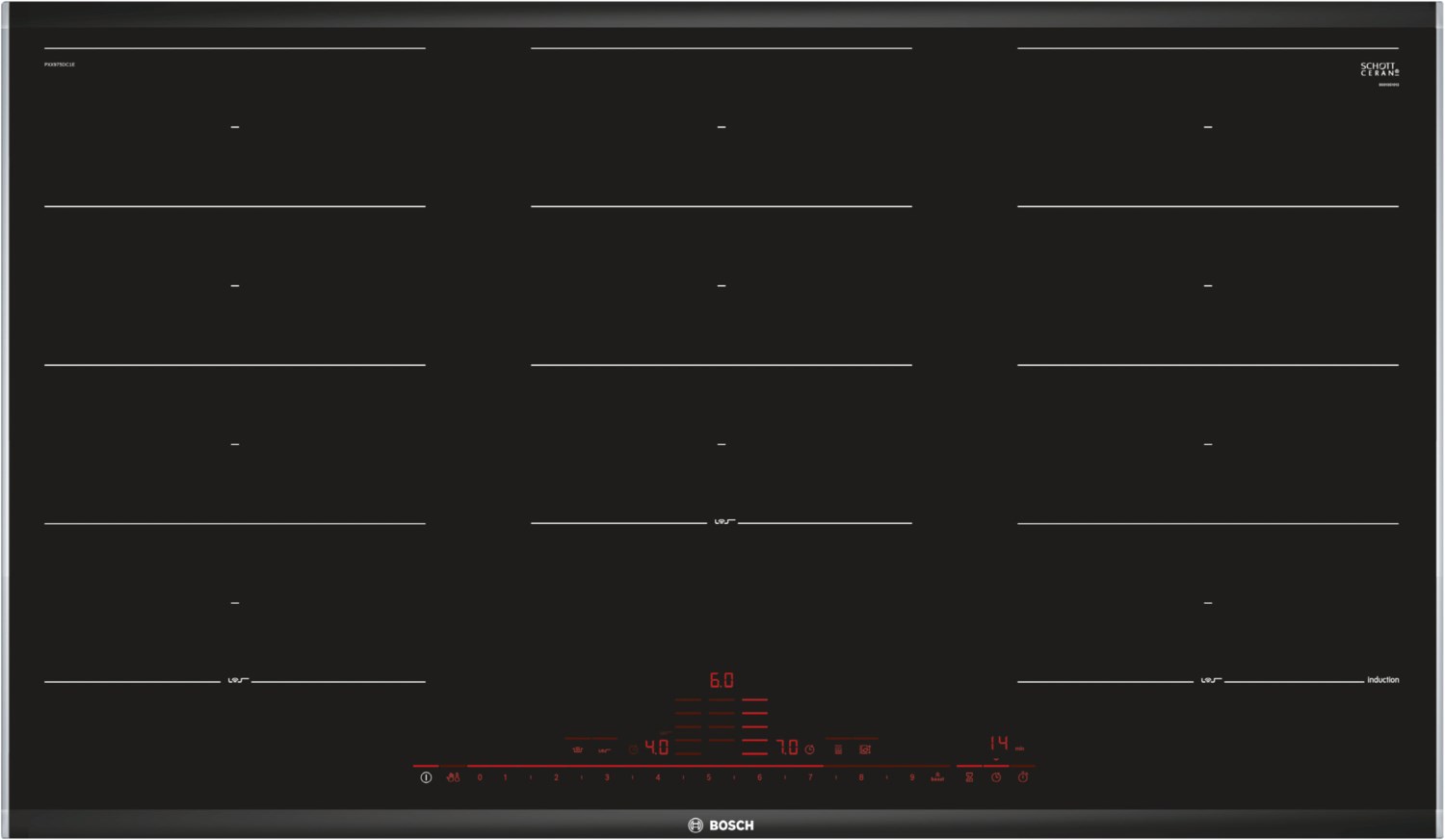1445x840 pixels.
Task: Toggle the flex zone icon beside keep-warm
Action: [x=604, y=748]
